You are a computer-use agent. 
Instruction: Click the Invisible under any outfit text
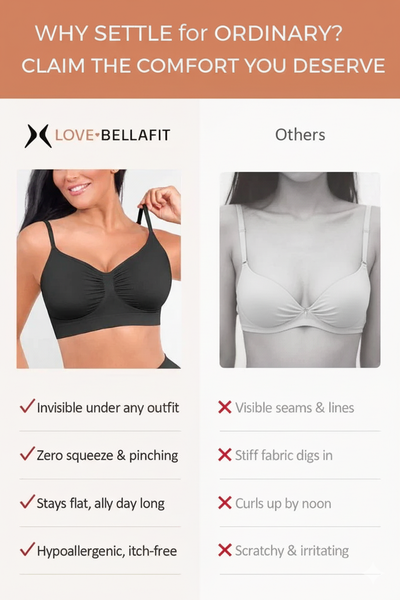coord(108,408)
